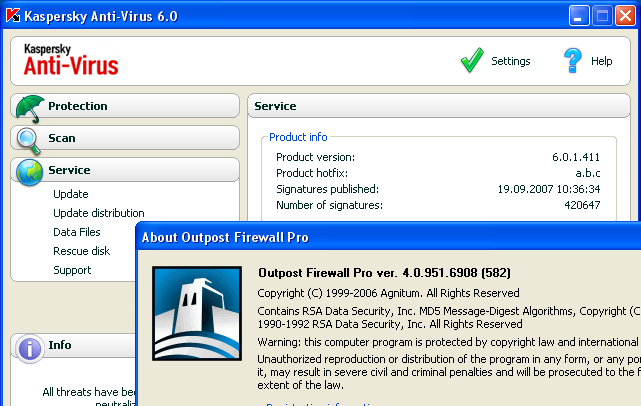Click the Info panel header
This screenshot has height=406, width=641.
(x=74, y=345)
